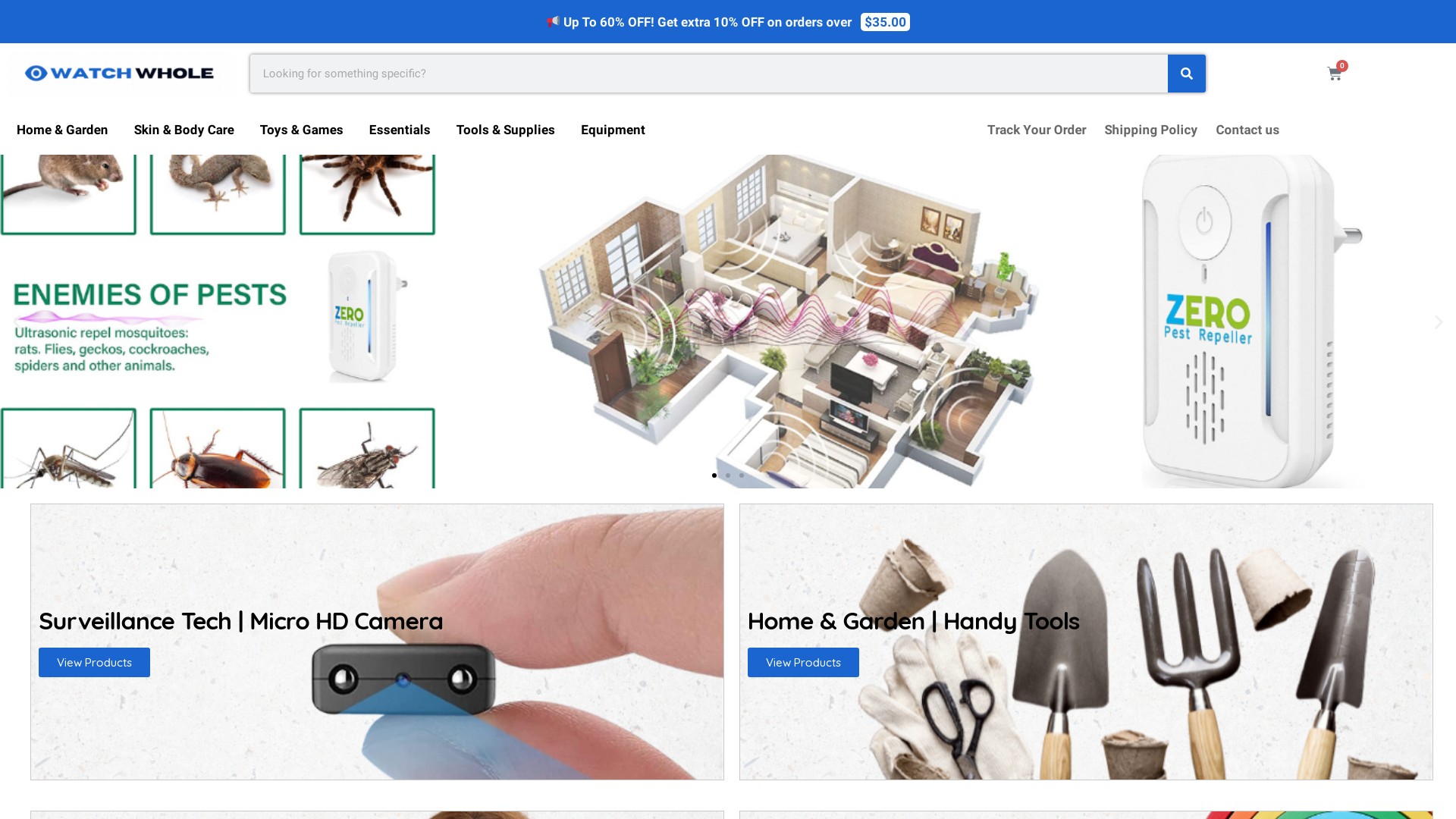The height and width of the screenshot is (819, 1456).
Task: Click the shopping cart icon
Action: pyautogui.click(x=1335, y=73)
